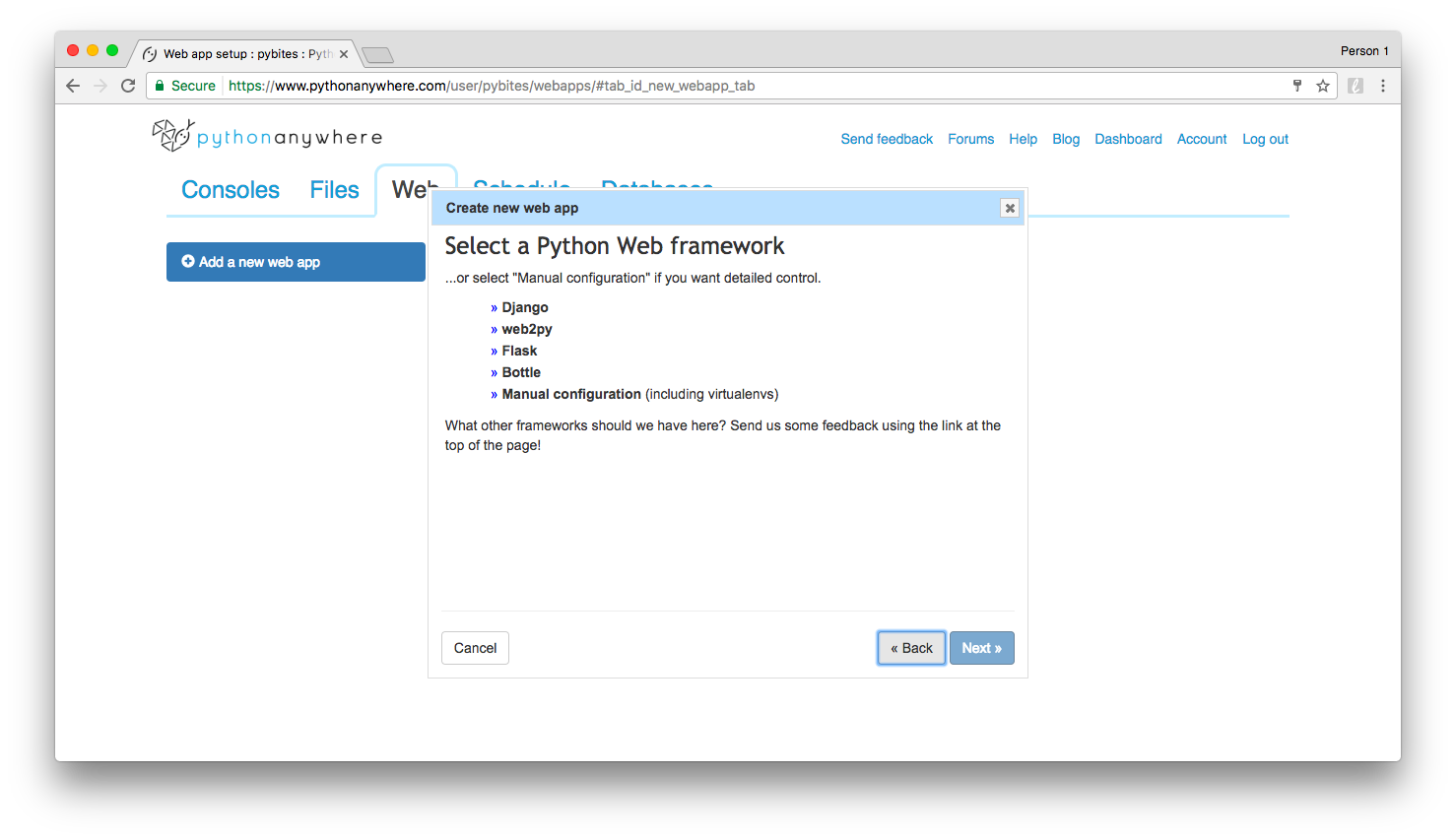
Task: Select the Django framework
Action: (x=524, y=307)
